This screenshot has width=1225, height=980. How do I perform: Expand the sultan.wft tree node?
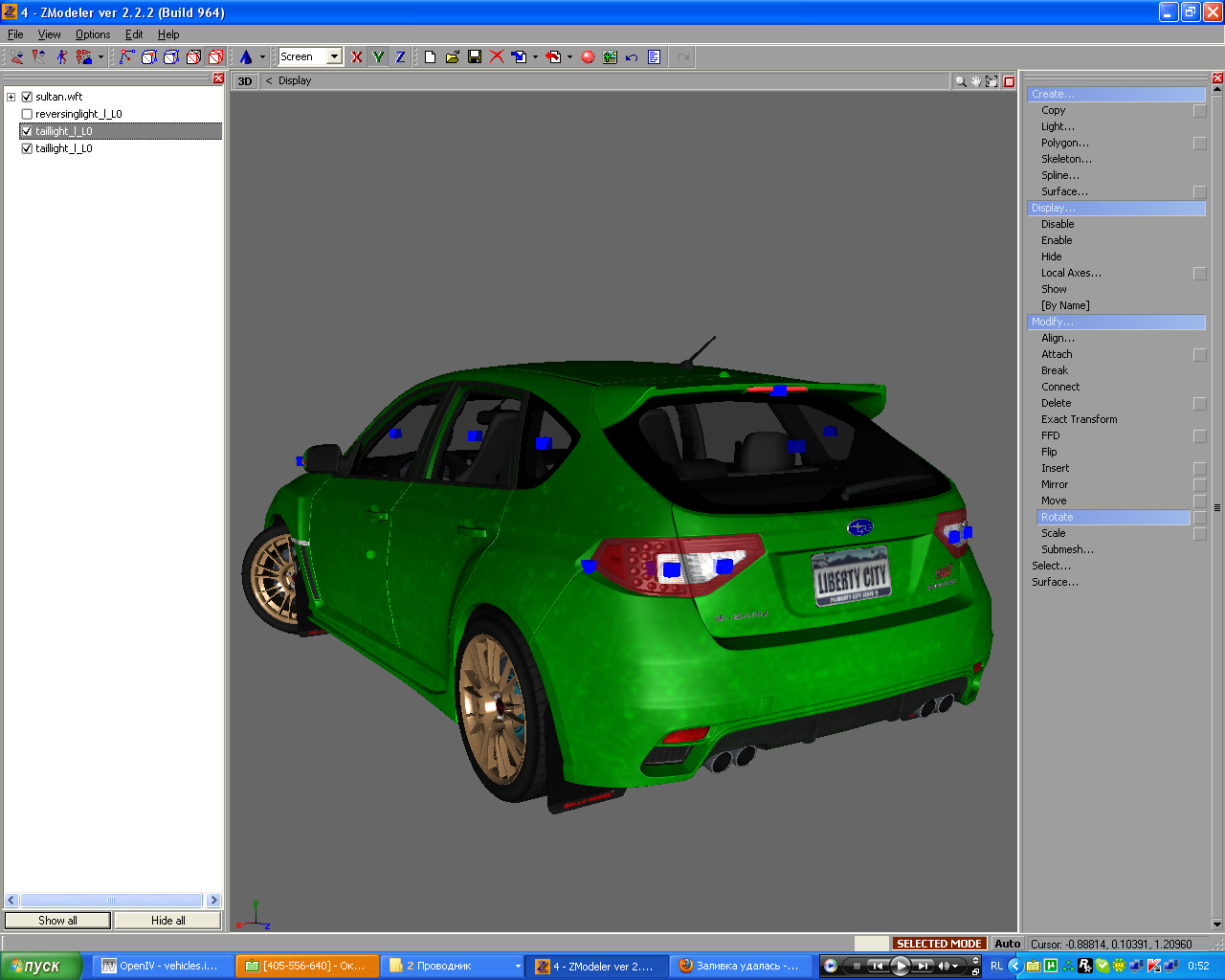tap(11, 97)
